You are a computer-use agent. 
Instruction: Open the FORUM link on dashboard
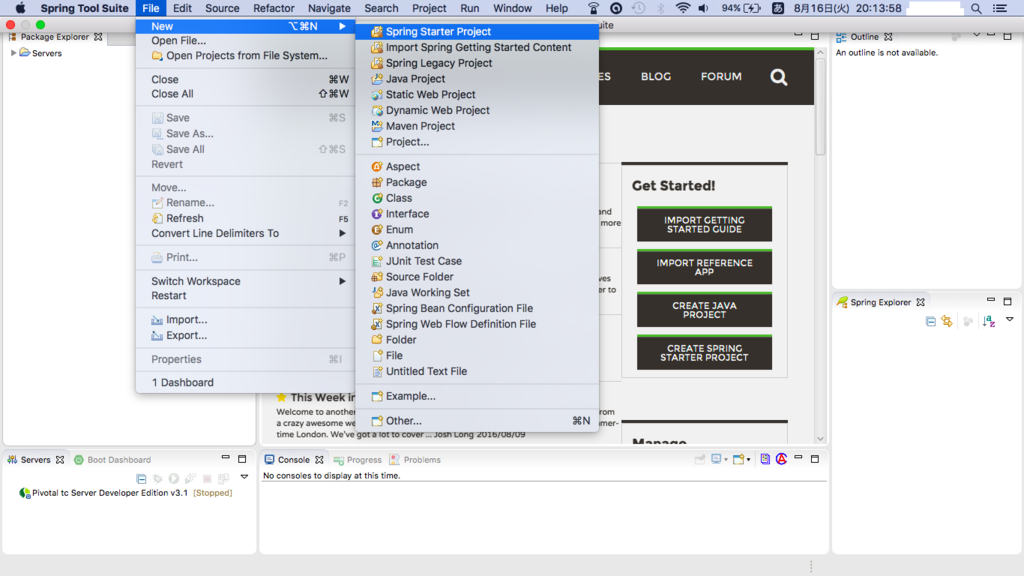click(x=721, y=76)
